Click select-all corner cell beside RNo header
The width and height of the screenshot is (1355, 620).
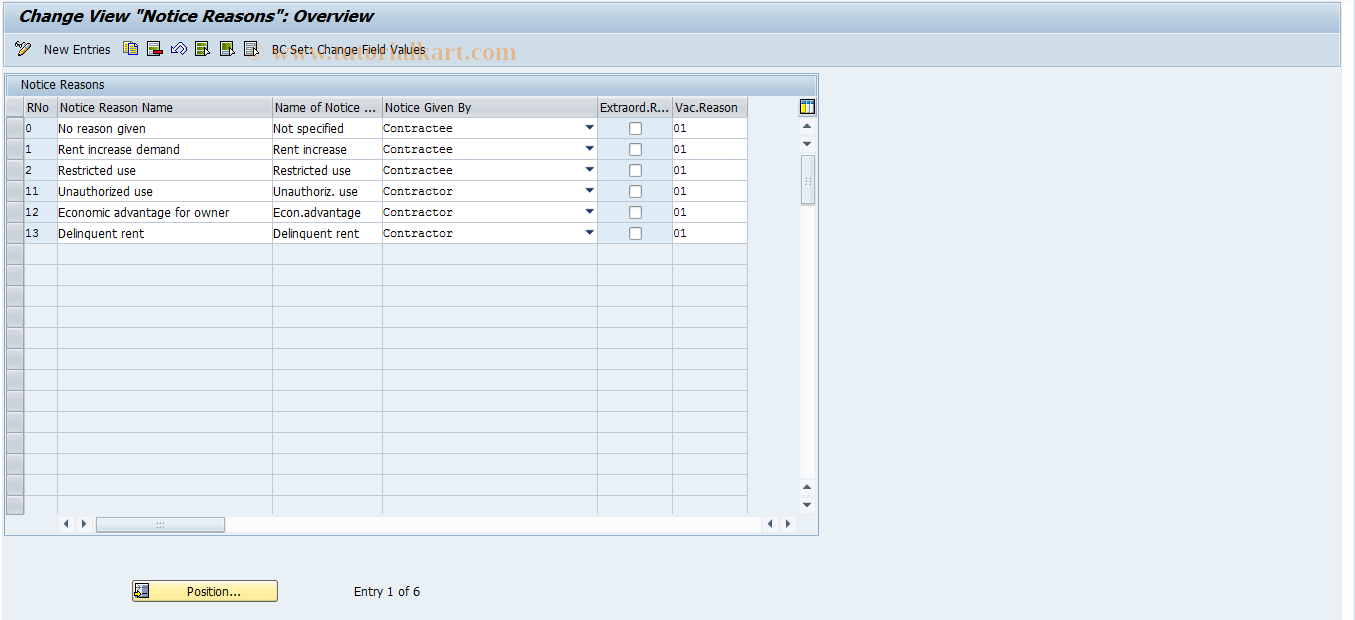click(14, 107)
